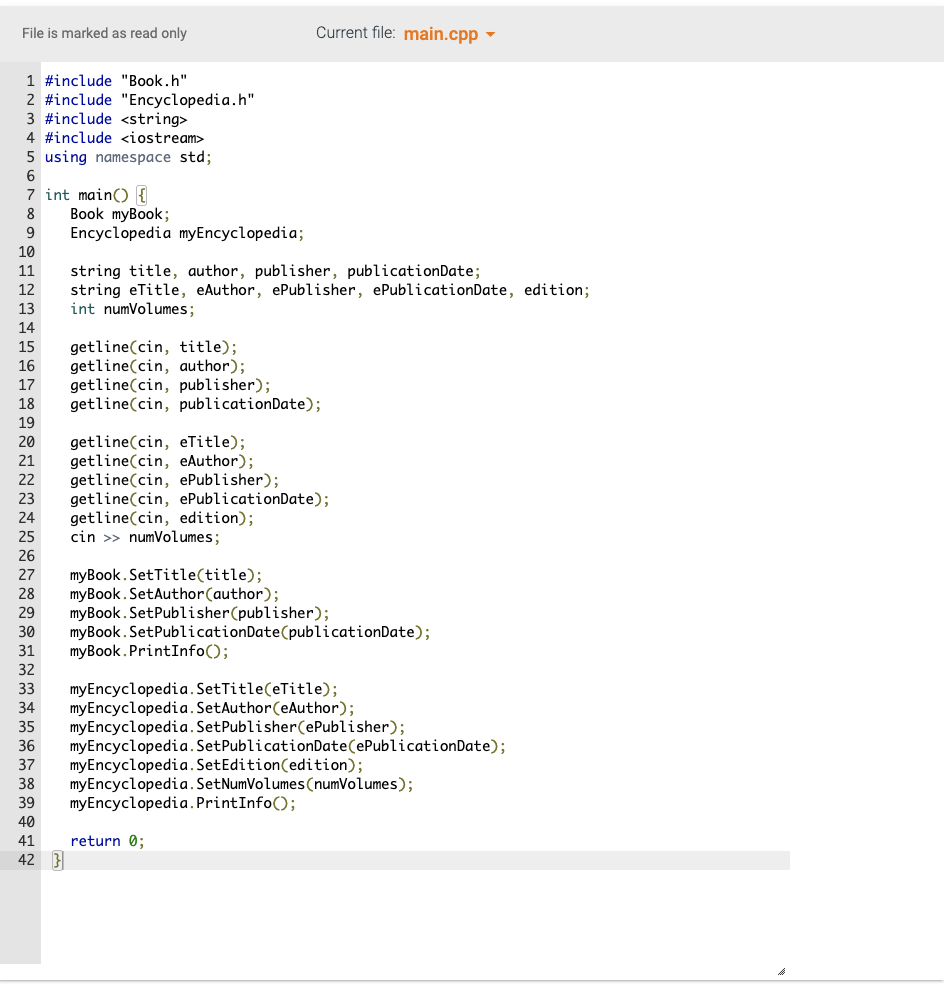Click 'myBook.SetTitle(title);' line
This screenshot has width=944, height=984.
click(x=166, y=575)
